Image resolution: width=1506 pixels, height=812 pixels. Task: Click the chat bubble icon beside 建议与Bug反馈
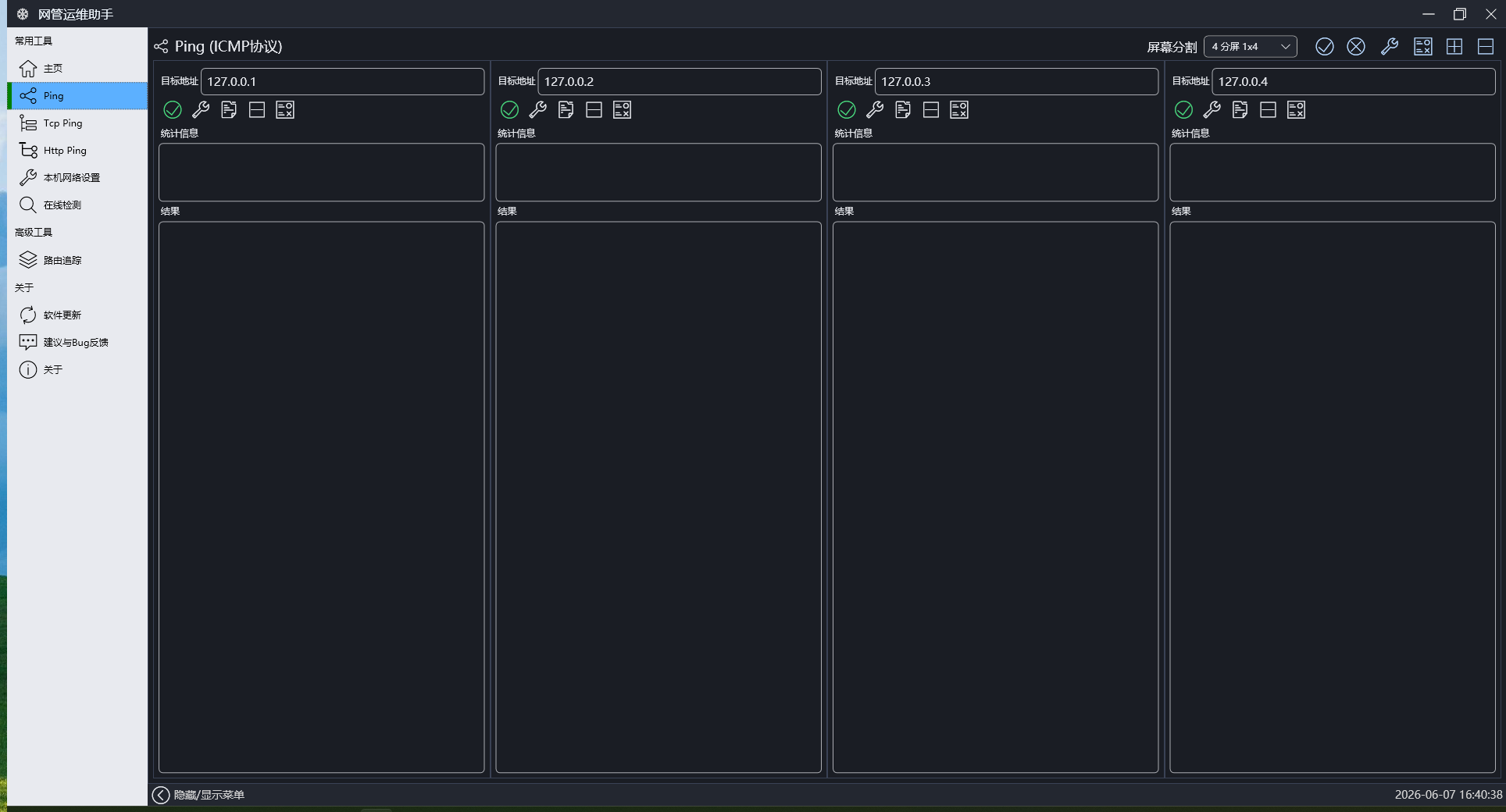[x=28, y=342]
